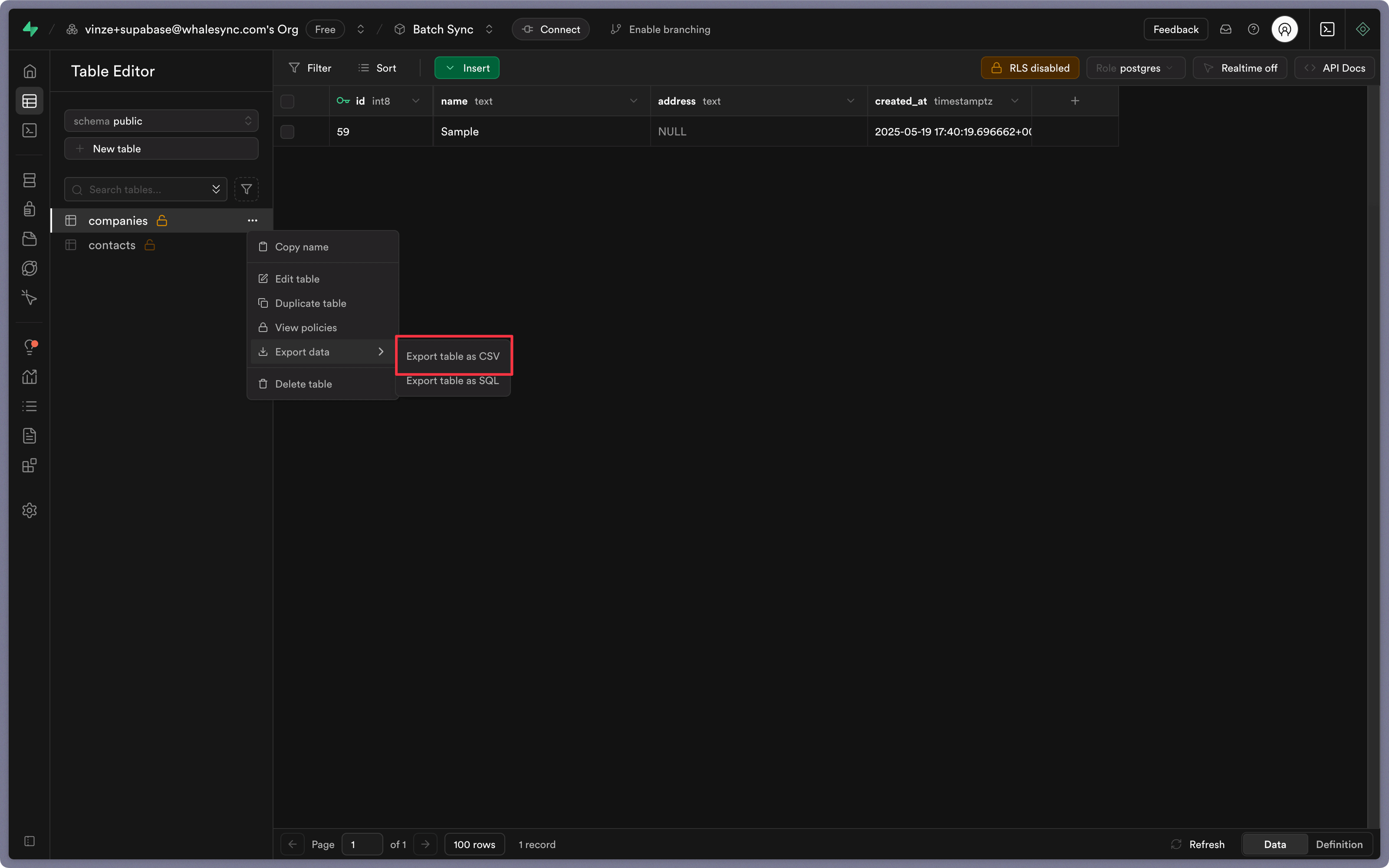Open the notifications inbox icon
Image resolution: width=1389 pixels, height=868 pixels.
click(1225, 29)
